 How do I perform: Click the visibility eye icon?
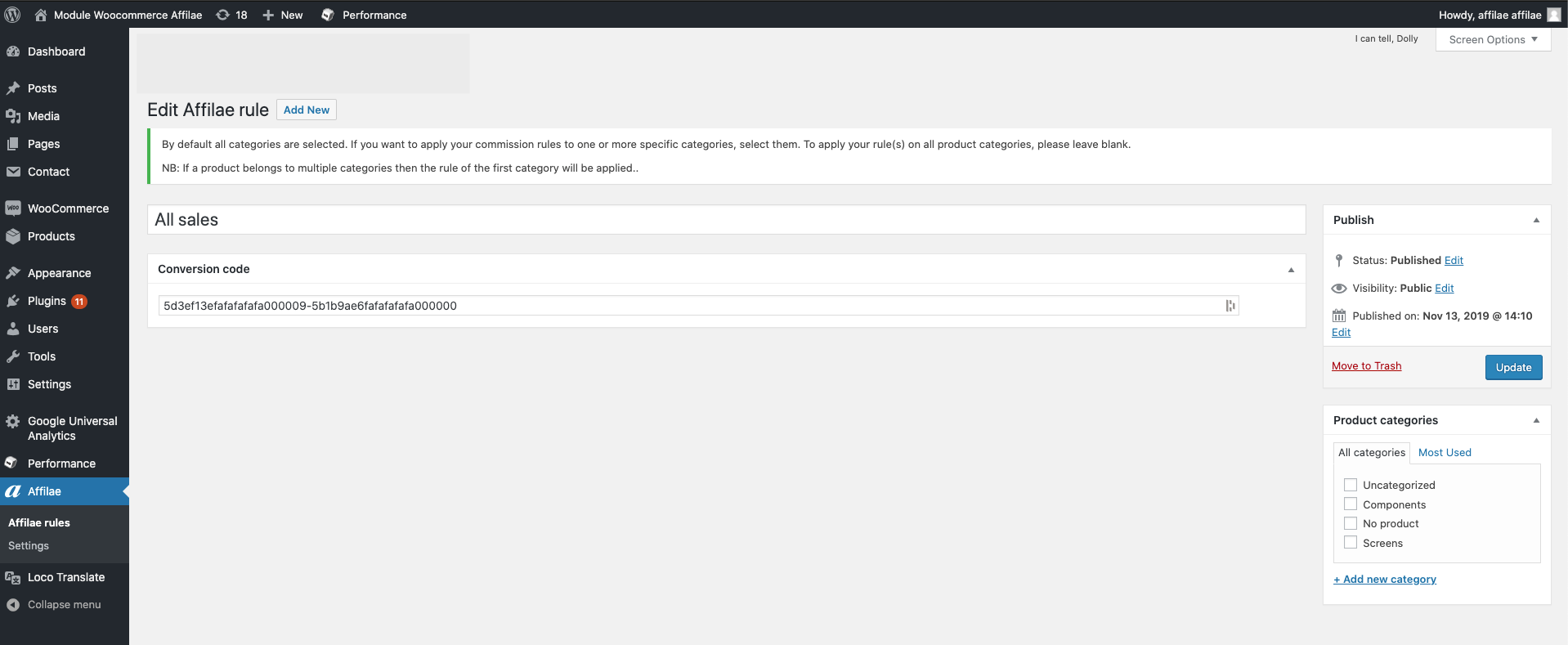(1339, 289)
